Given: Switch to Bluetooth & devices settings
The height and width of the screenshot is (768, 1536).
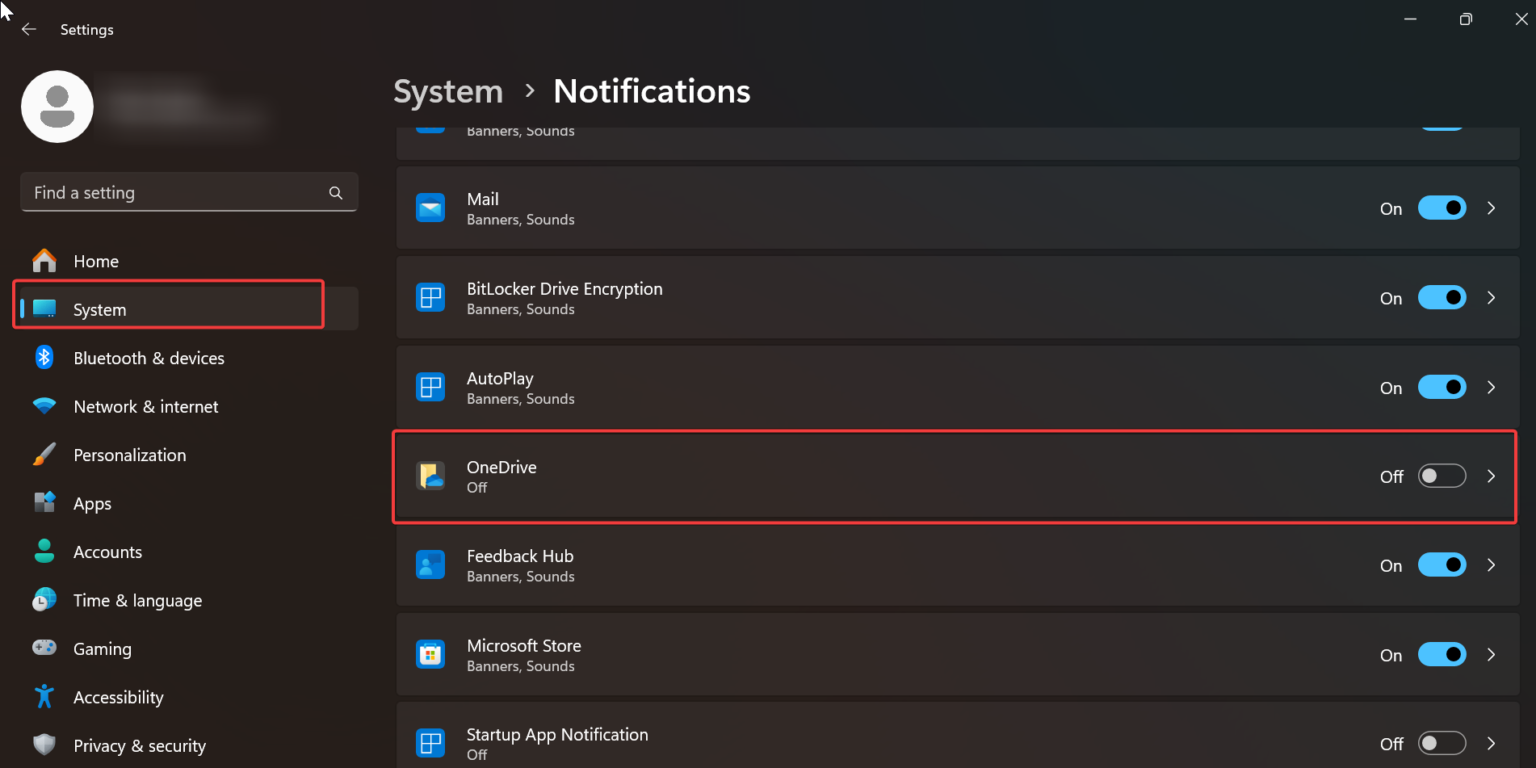Looking at the screenshot, I should [x=149, y=357].
